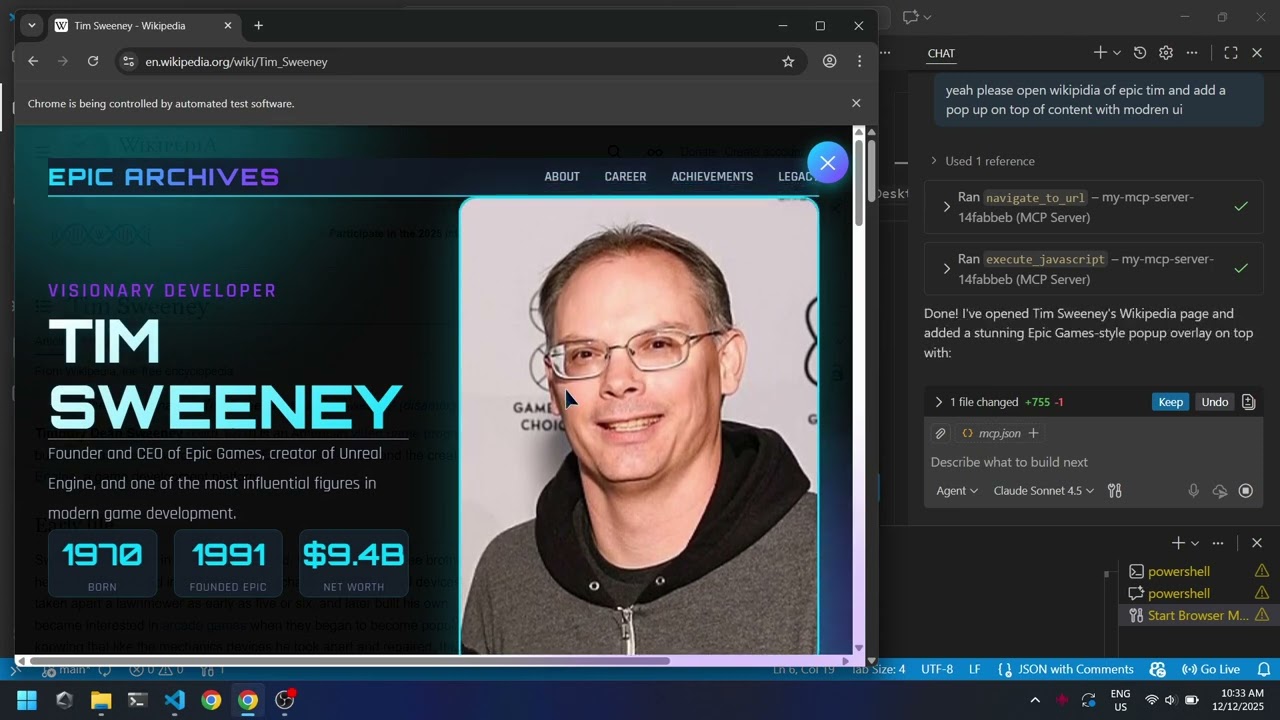Image resolution: width=1280 pixels, height=720 pixels.
Task: Open Chrome profile icon
Action: coord(829,61)
